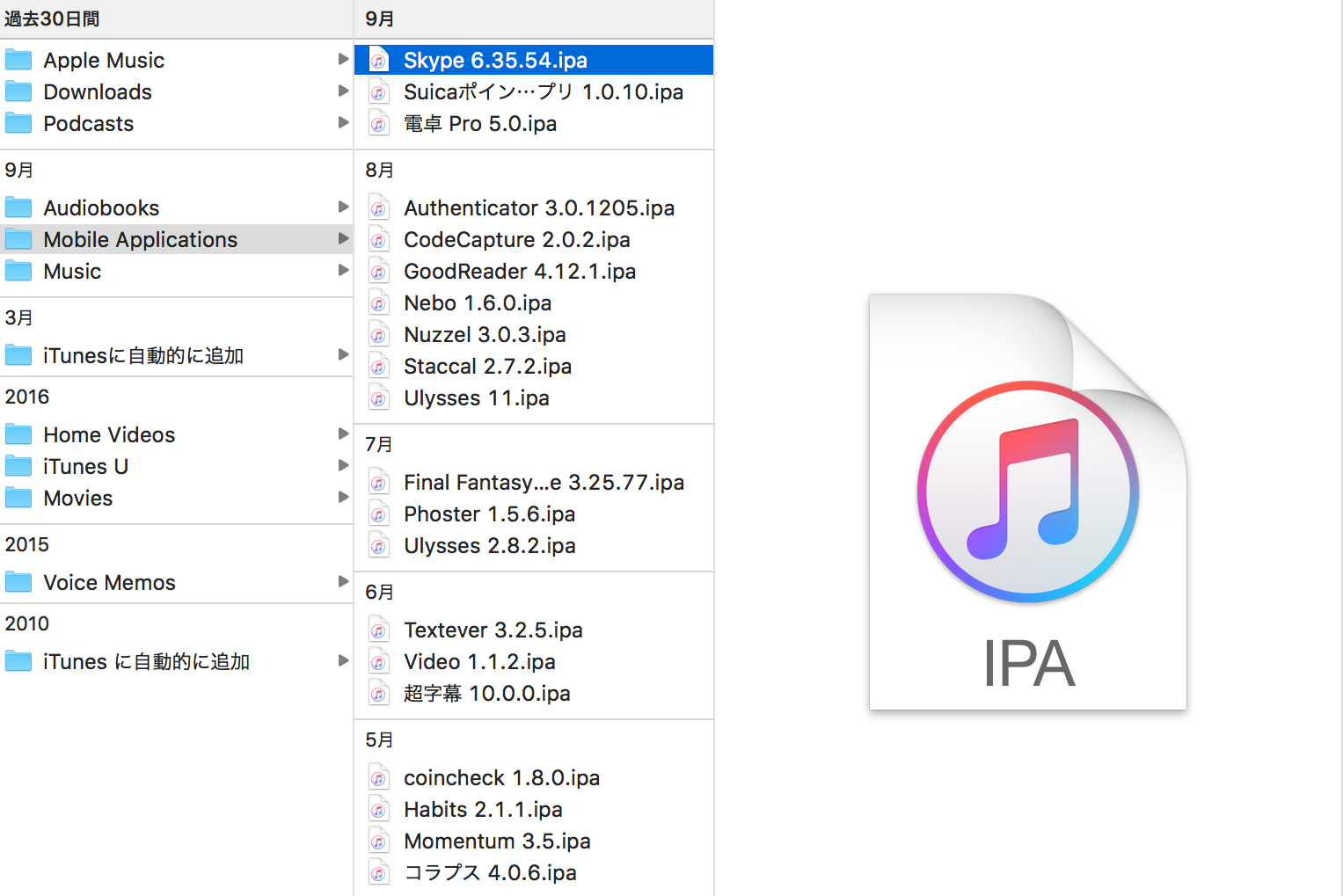
Task: Click the iTunes U folder name
Action: (x=85, y=466)
